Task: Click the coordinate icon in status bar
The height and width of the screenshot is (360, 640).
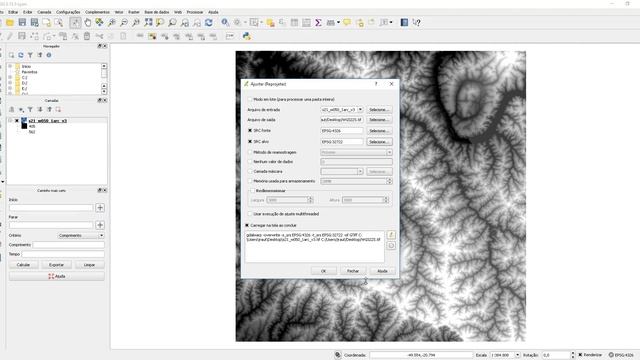Action: (x=338, y=355)
